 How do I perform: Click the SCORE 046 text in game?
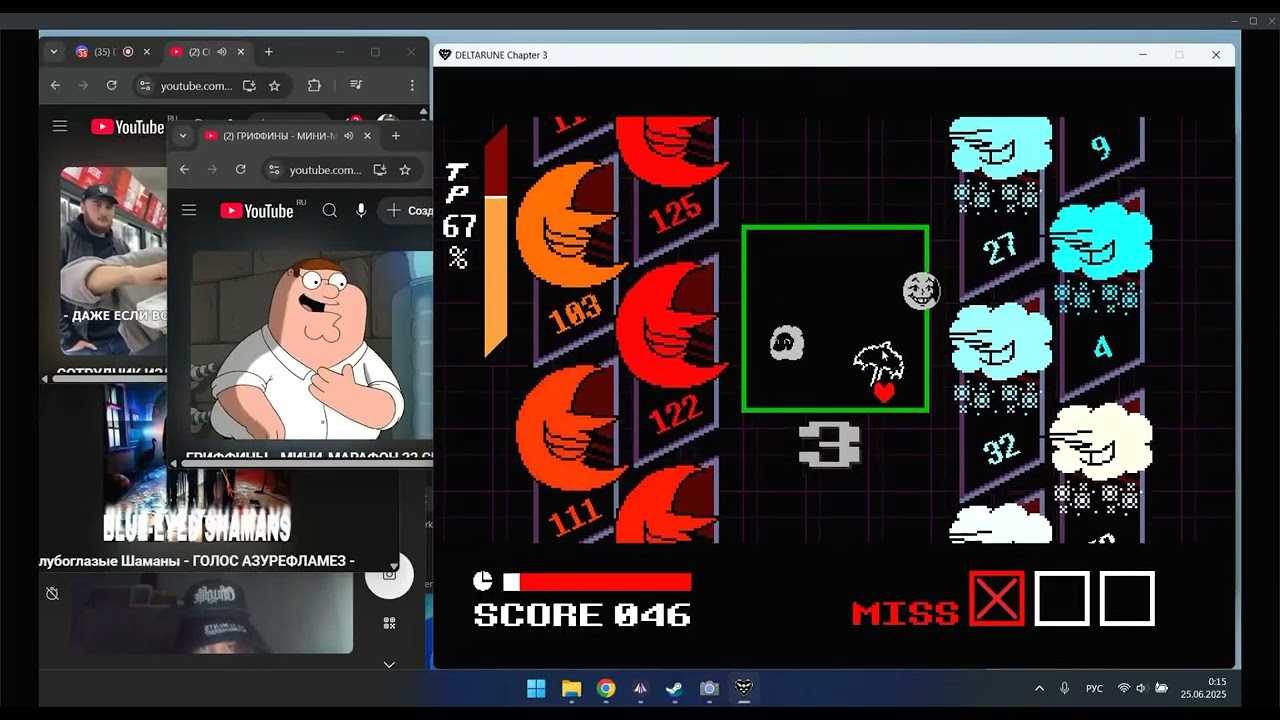(x=582, y=614)
